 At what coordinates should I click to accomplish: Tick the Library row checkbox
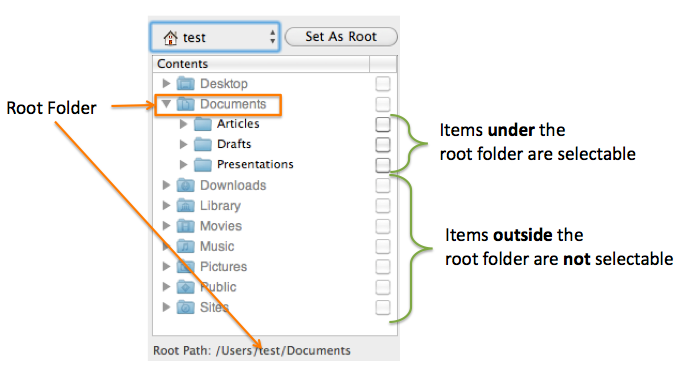383,206
